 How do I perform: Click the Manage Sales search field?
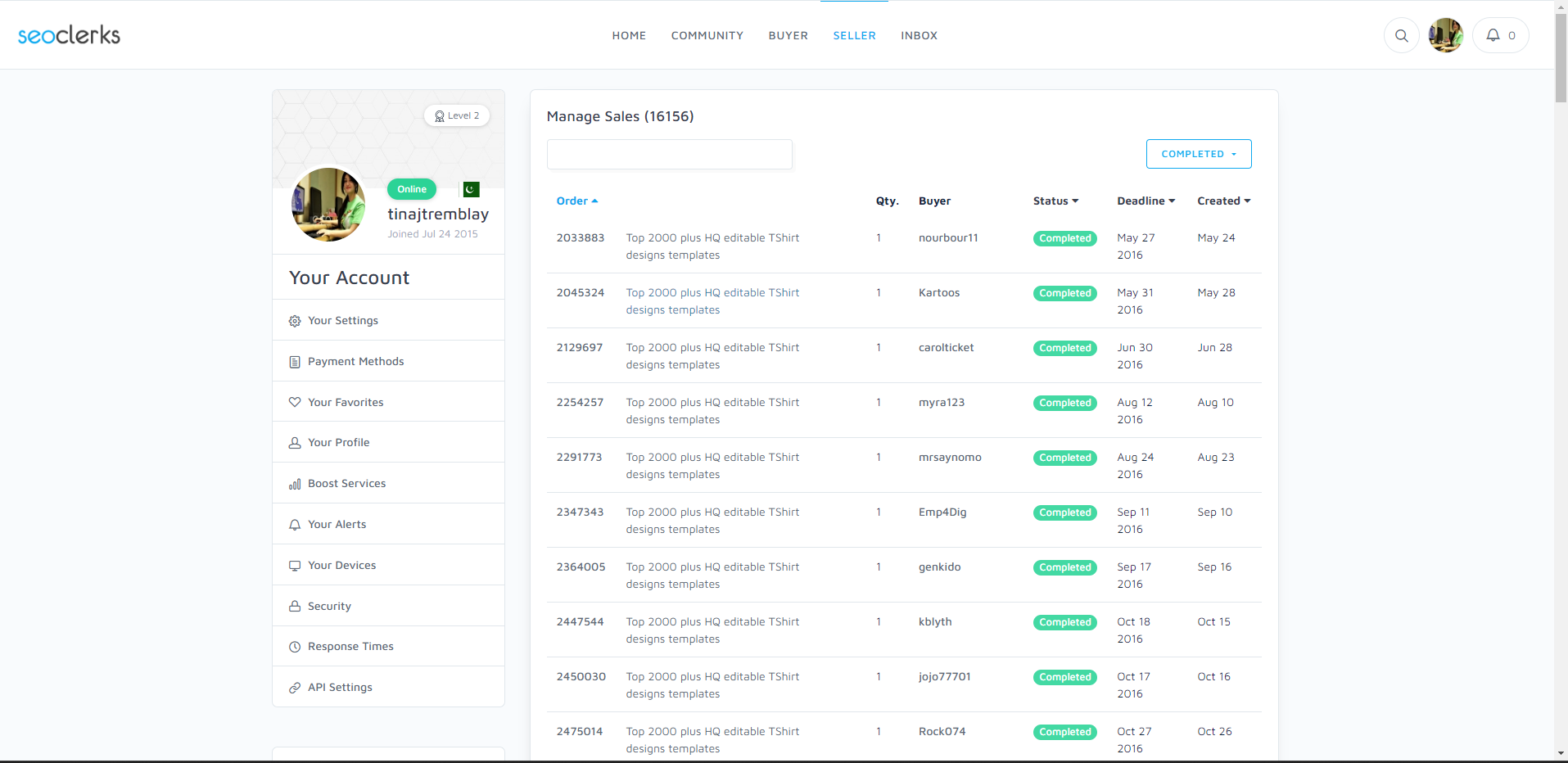click(669, 154)
